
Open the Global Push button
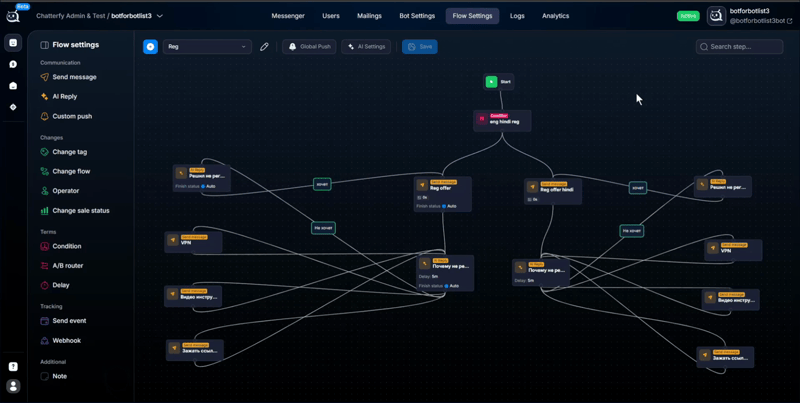coord(309,46)
